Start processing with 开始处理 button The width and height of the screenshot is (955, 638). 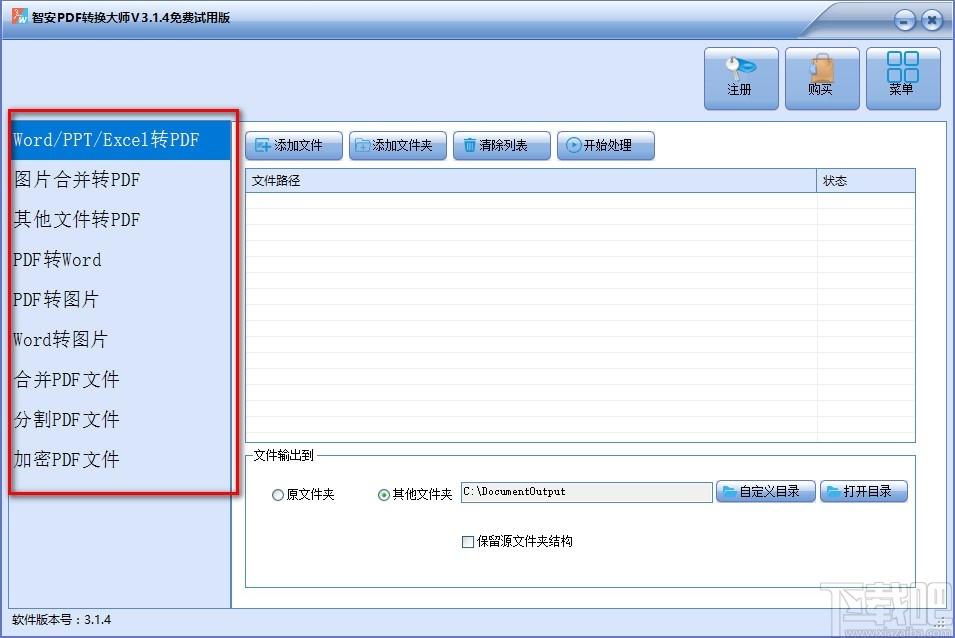tap(606, 145)
